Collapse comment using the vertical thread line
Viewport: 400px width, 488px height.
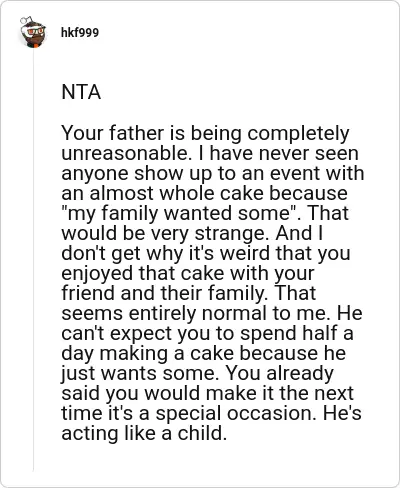tap(33, 260)
